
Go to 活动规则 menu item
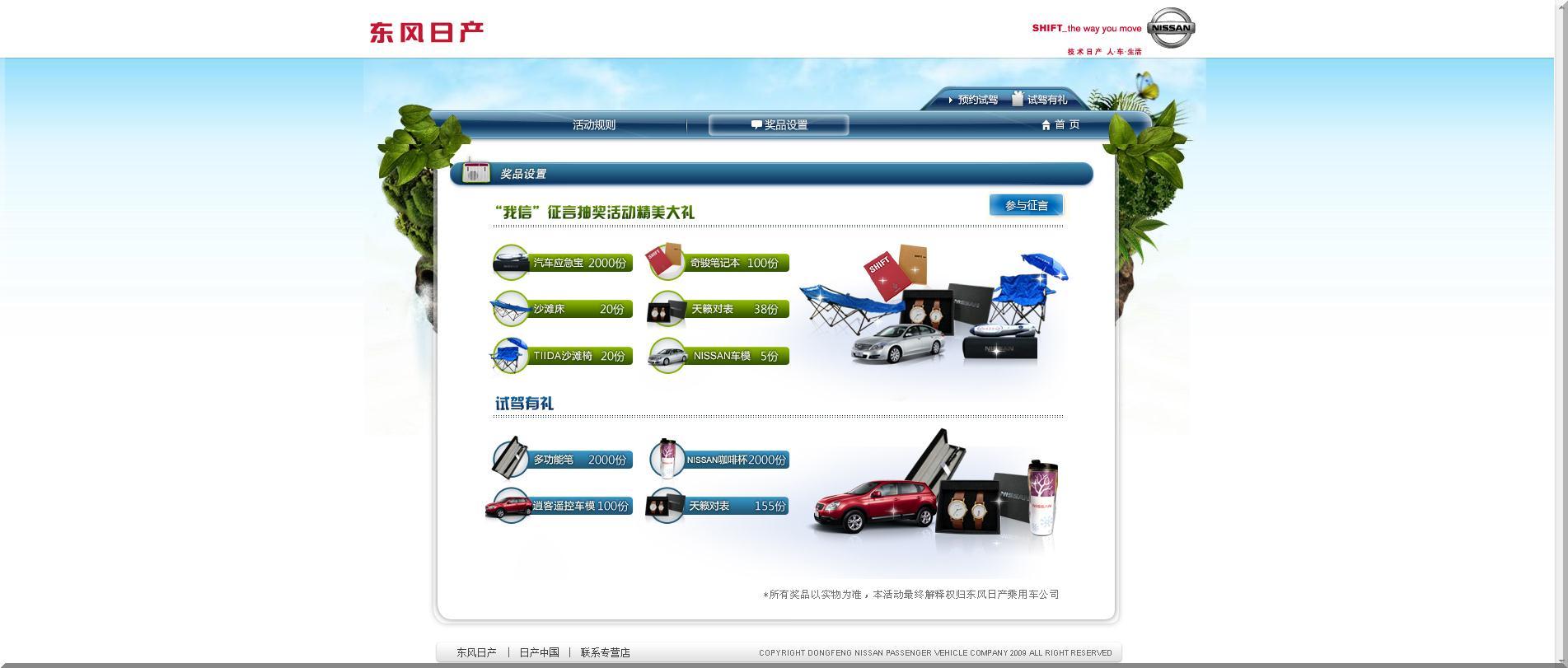pyautogui.click(x=594, y=125)
